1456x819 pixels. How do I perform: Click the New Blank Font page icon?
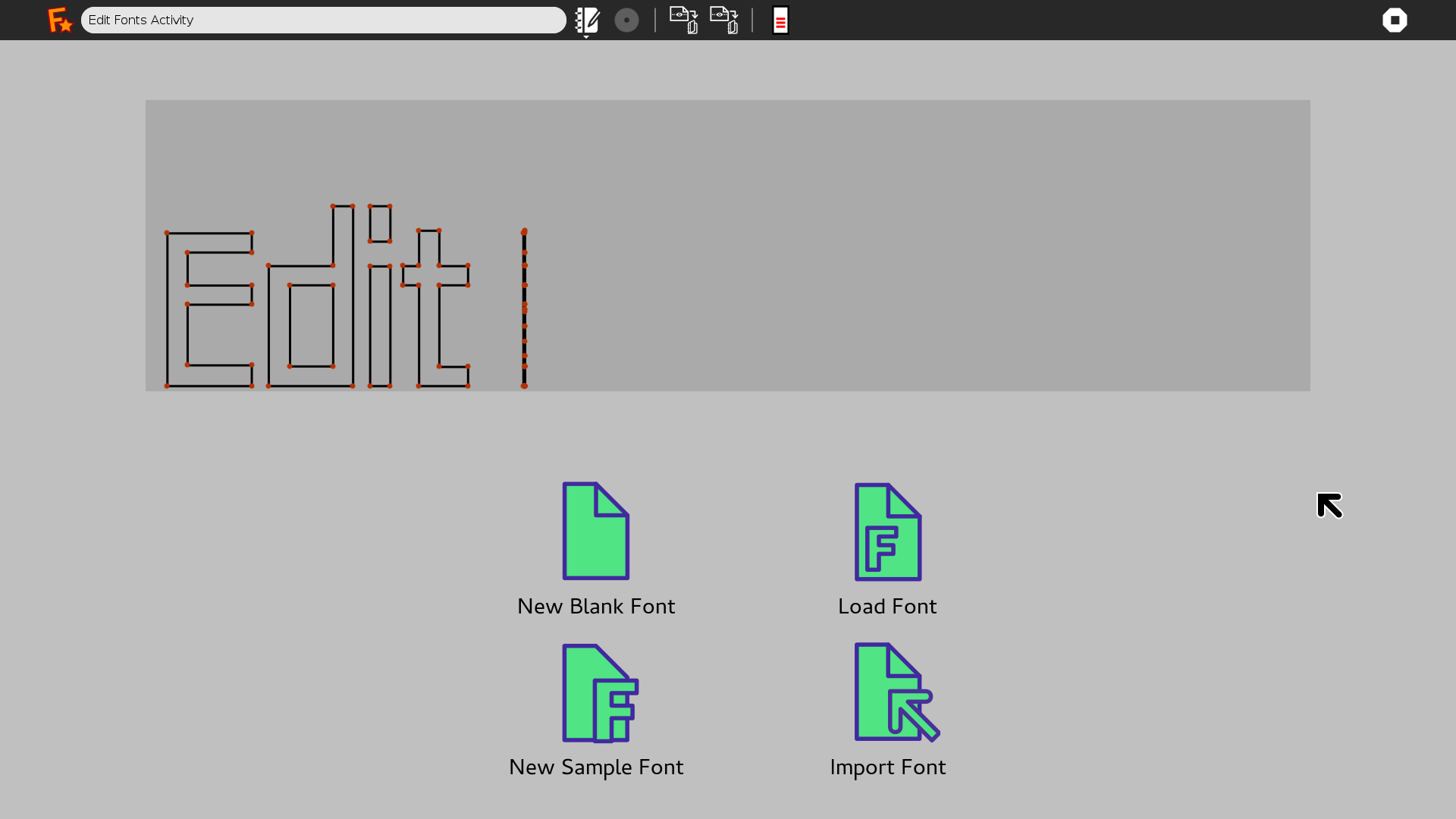coord(595,531)
